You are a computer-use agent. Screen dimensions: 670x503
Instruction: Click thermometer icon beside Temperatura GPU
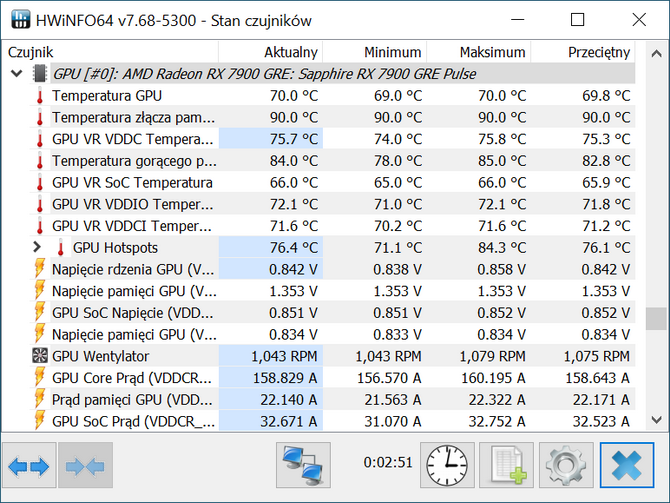[x=40, y=96]
